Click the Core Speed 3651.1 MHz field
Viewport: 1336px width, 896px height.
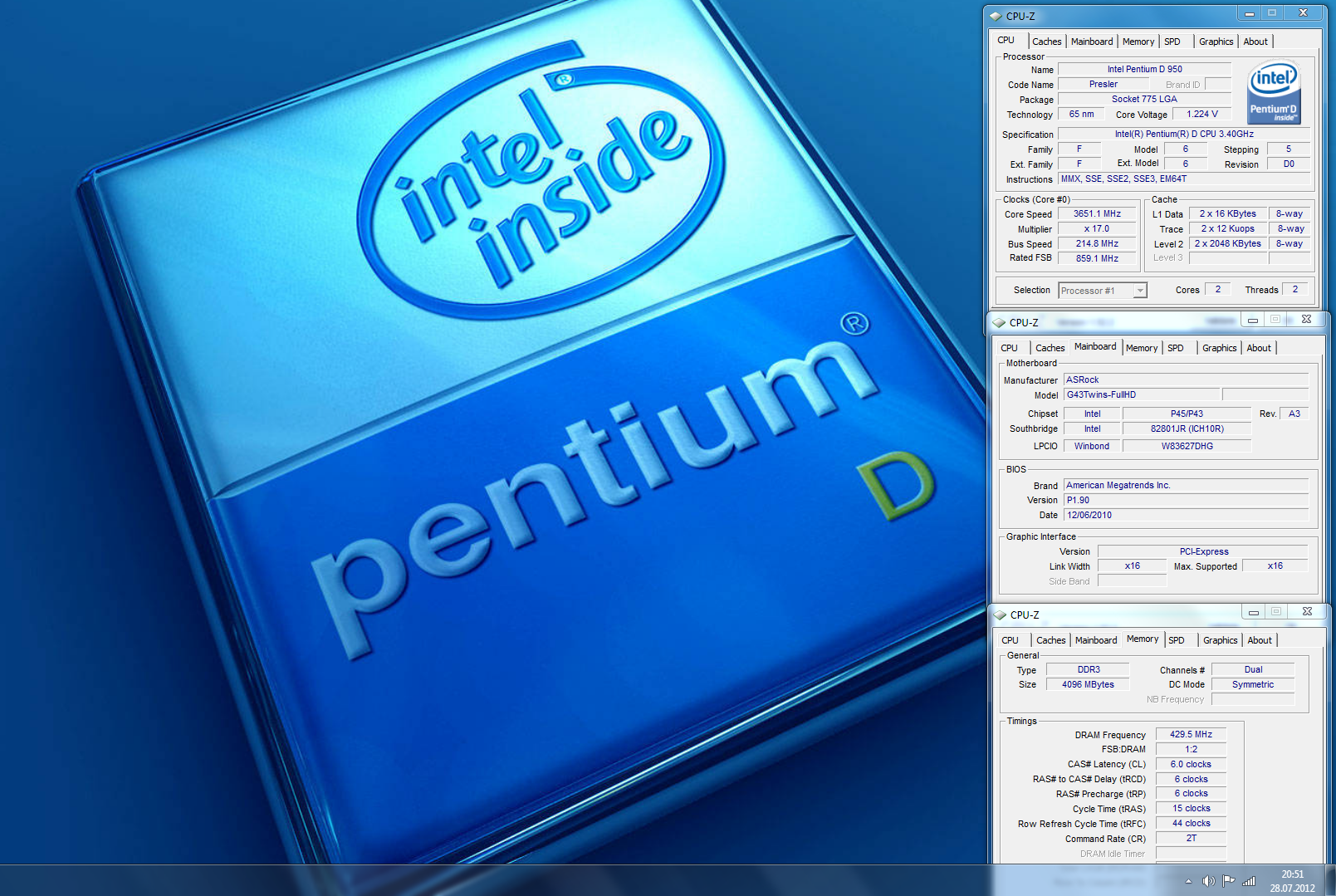coord(1097,214)
